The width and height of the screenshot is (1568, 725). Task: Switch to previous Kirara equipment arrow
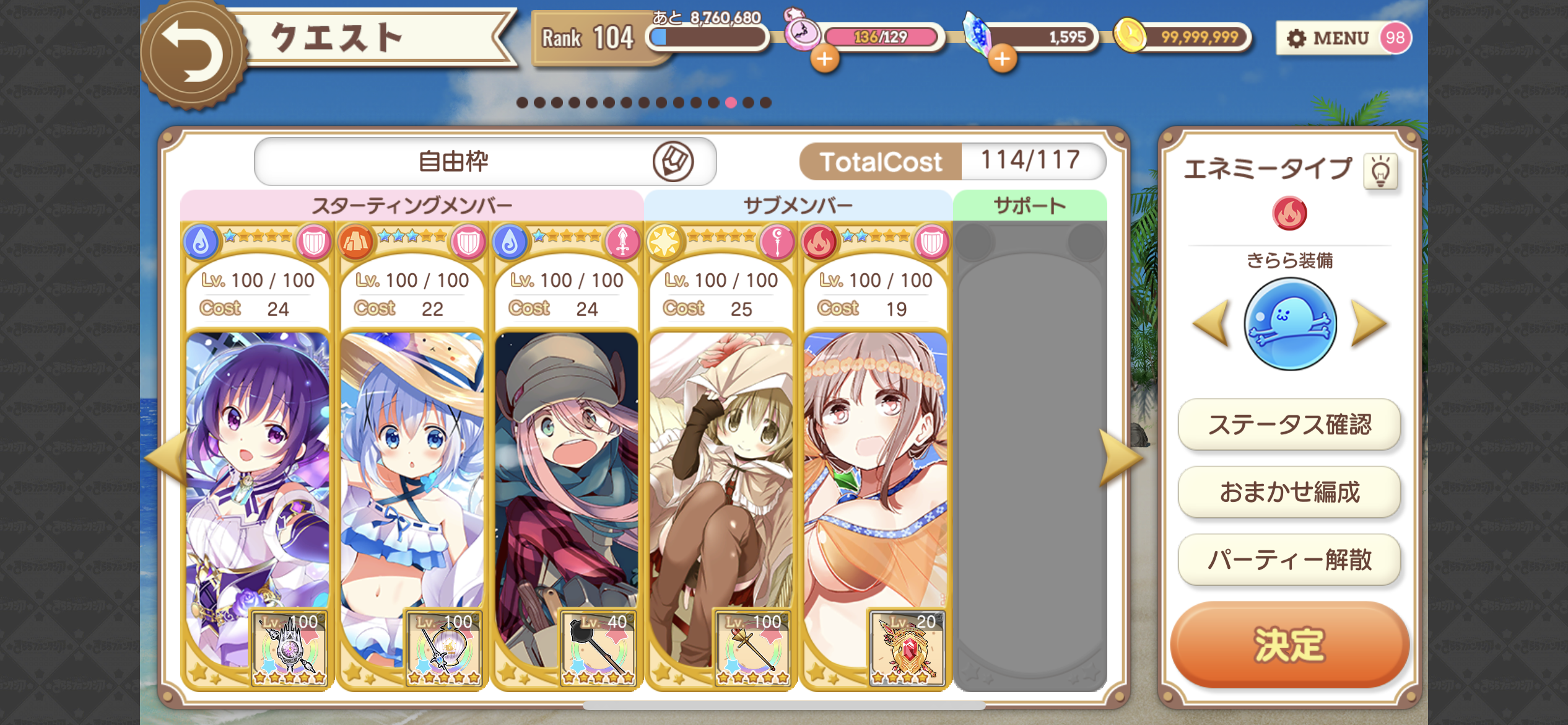point(1211,323)
